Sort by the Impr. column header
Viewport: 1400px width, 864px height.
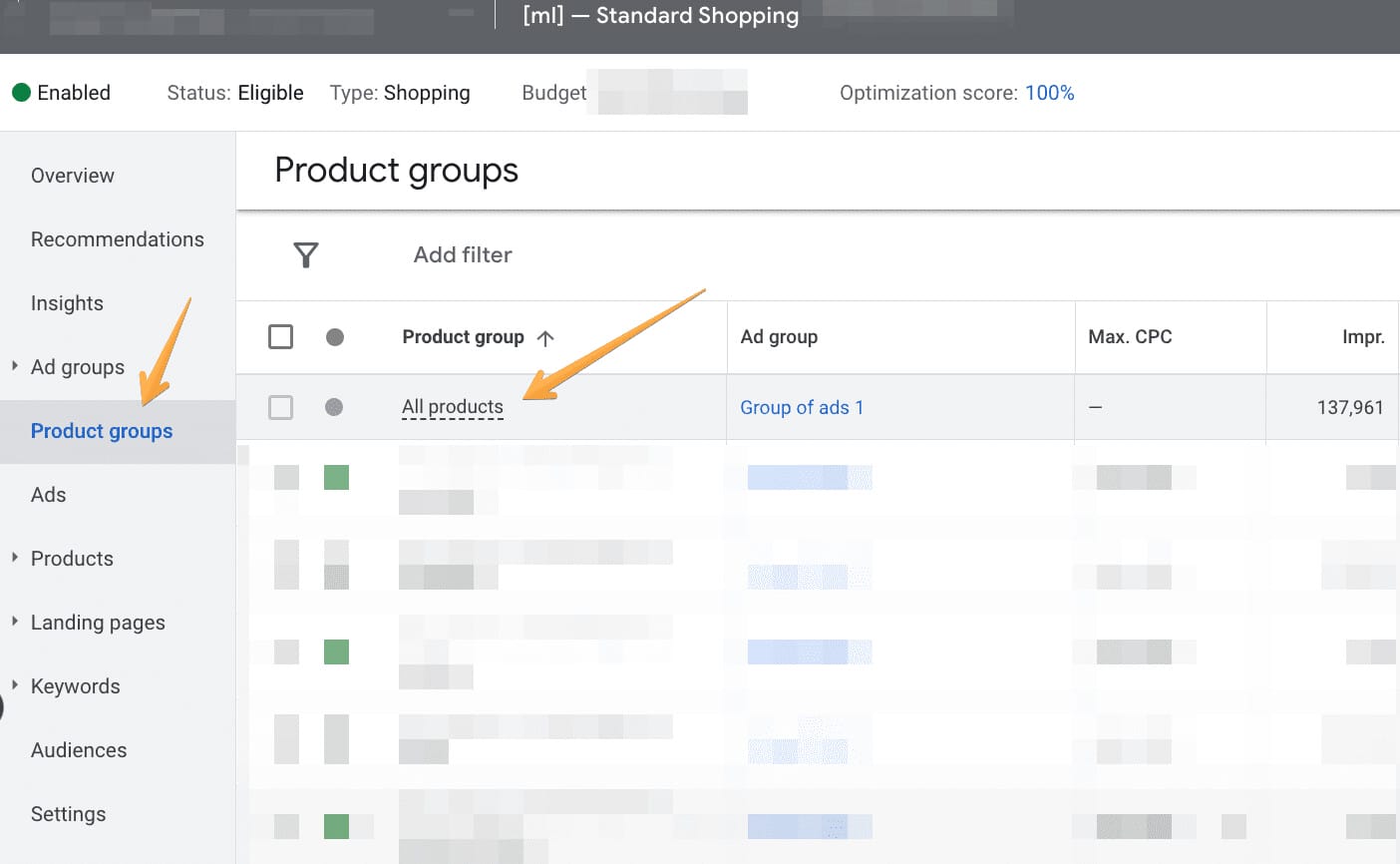1363,337
